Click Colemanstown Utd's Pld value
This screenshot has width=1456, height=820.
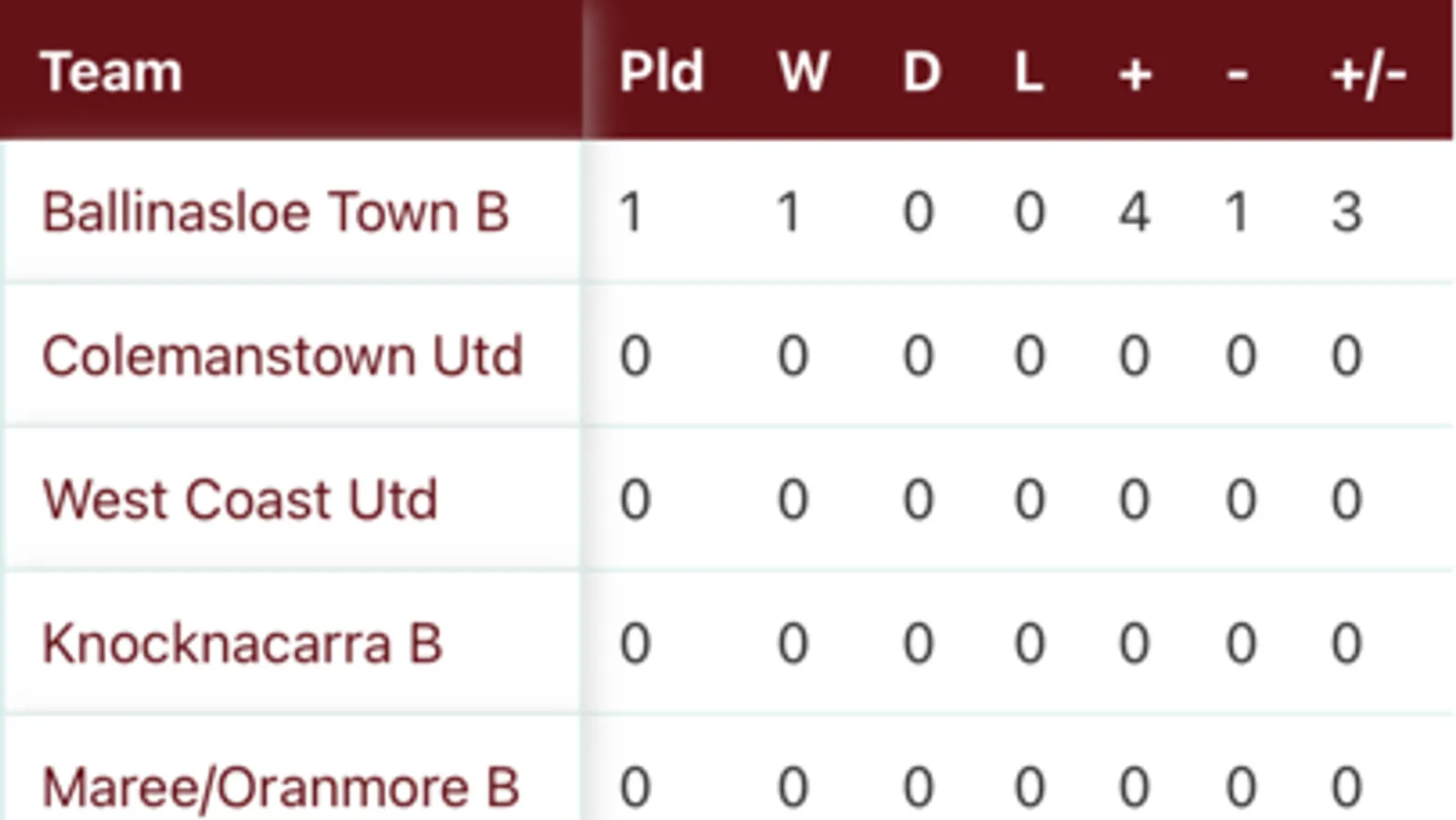coord(635,355)
